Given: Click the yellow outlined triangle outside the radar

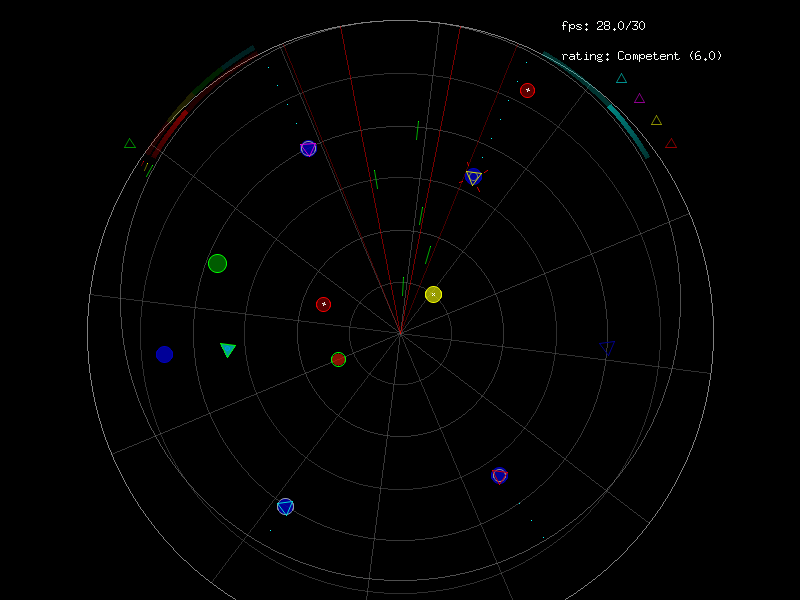Looking at the screenshot, I should tap(656, 121).
